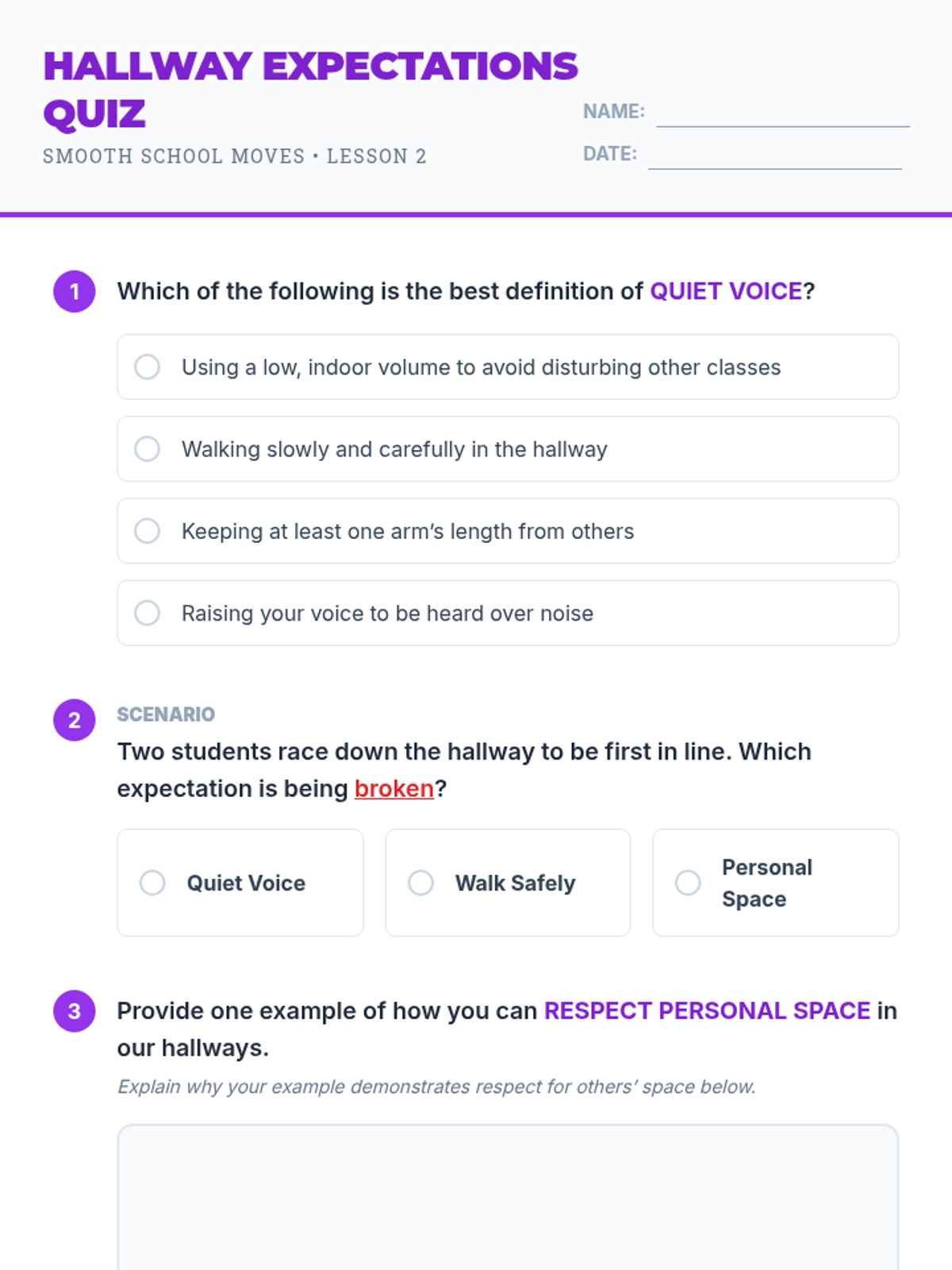The width and height of the screenshot is (952, 1270).
Task: Click the question 3 number badge
Action: pos(75,1011)
